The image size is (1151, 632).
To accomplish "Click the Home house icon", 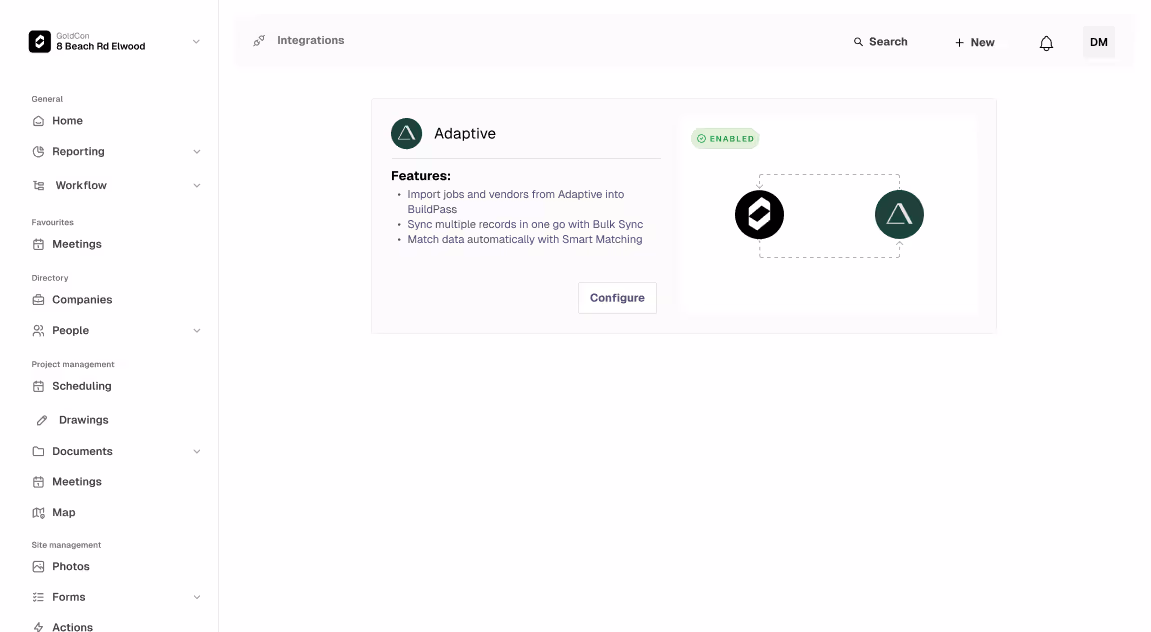I will (38, 121).
